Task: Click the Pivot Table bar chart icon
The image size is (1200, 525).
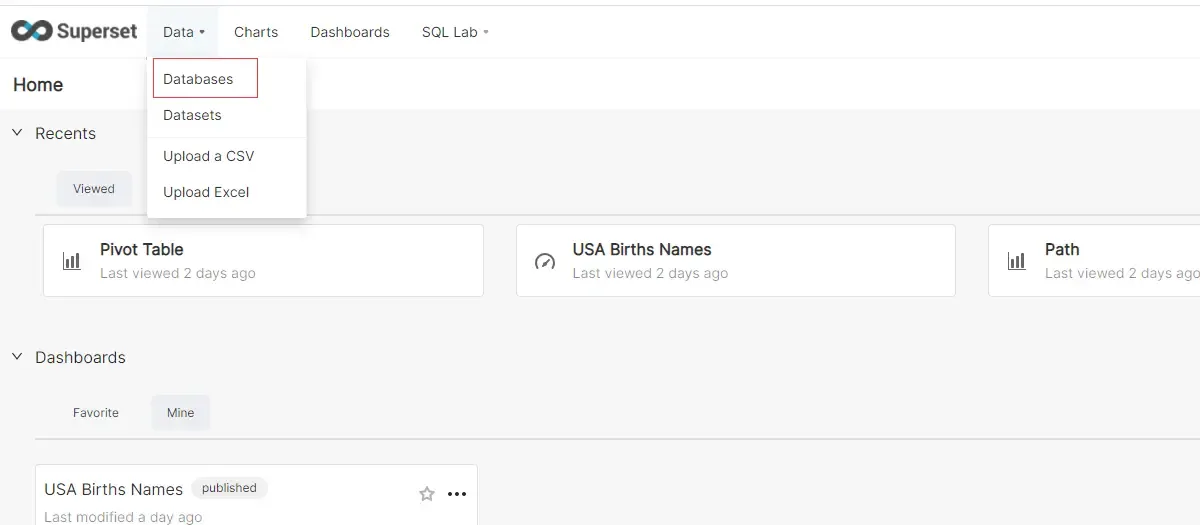Action: pos(72,261)
